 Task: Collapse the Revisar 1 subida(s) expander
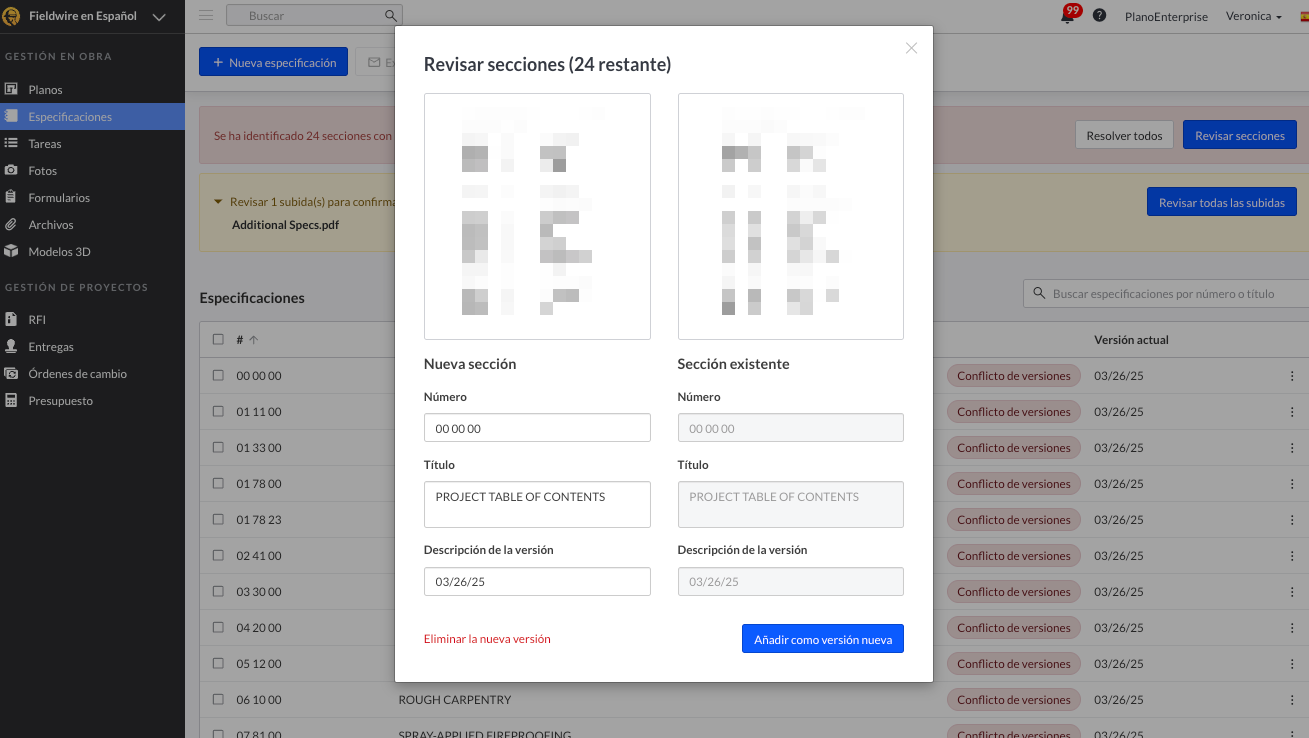tap(218, 202)
